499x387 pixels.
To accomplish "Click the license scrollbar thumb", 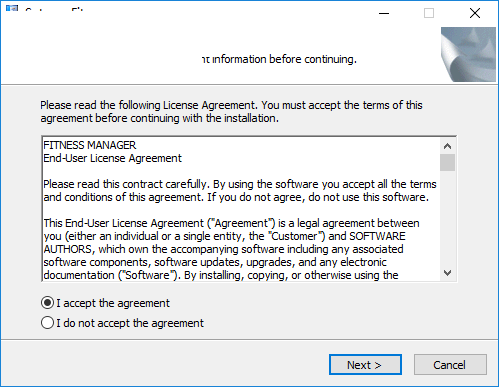I will click(x=447, y=162).
